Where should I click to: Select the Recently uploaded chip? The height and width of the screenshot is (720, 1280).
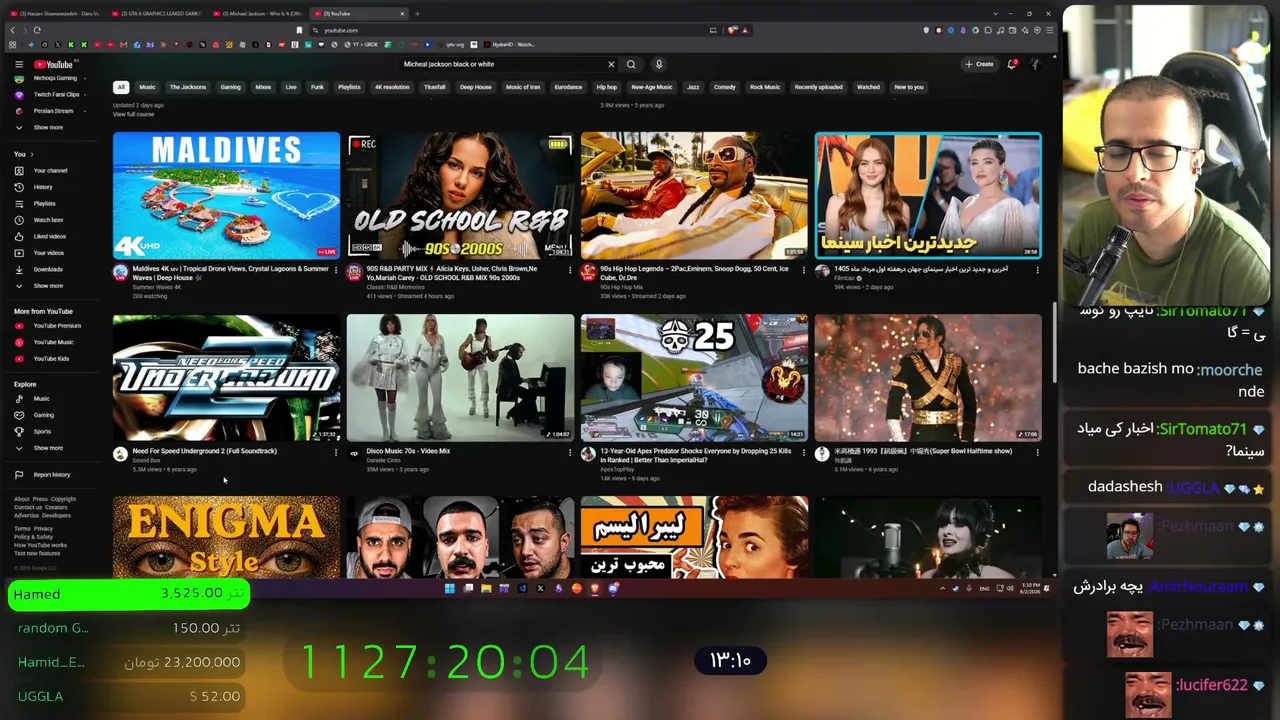coord(818,87)
